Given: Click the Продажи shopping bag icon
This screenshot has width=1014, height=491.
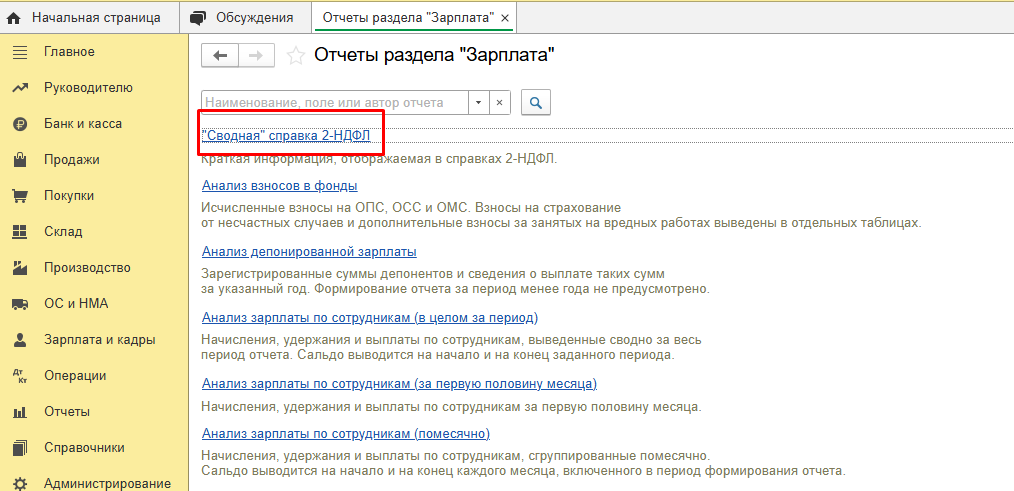Looking at the screenshot, I should 20,160.
